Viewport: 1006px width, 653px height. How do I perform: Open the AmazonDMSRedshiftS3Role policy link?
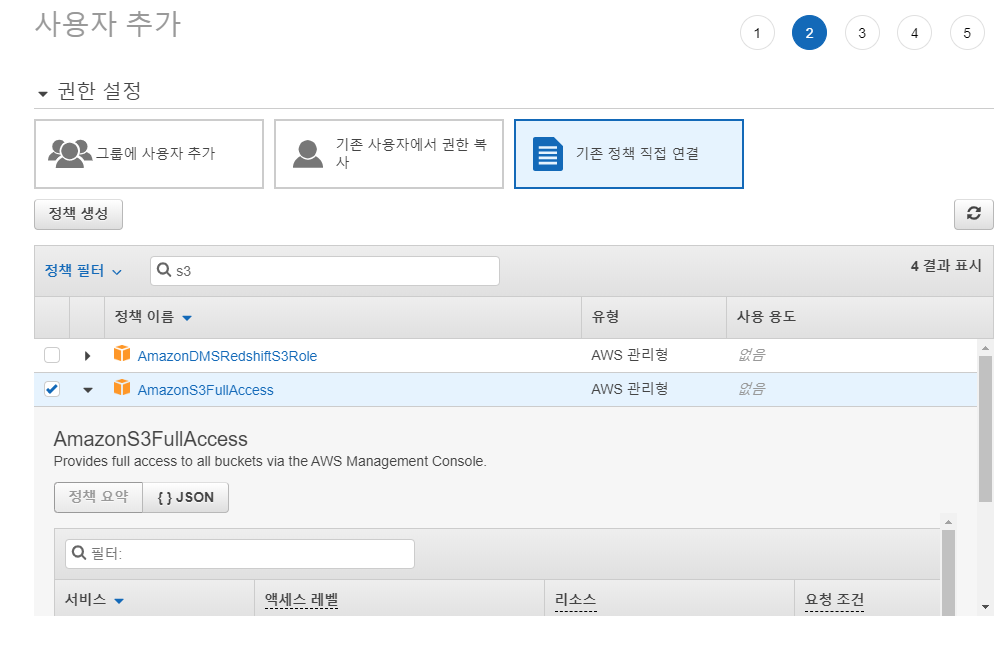[x=227, y=356]
